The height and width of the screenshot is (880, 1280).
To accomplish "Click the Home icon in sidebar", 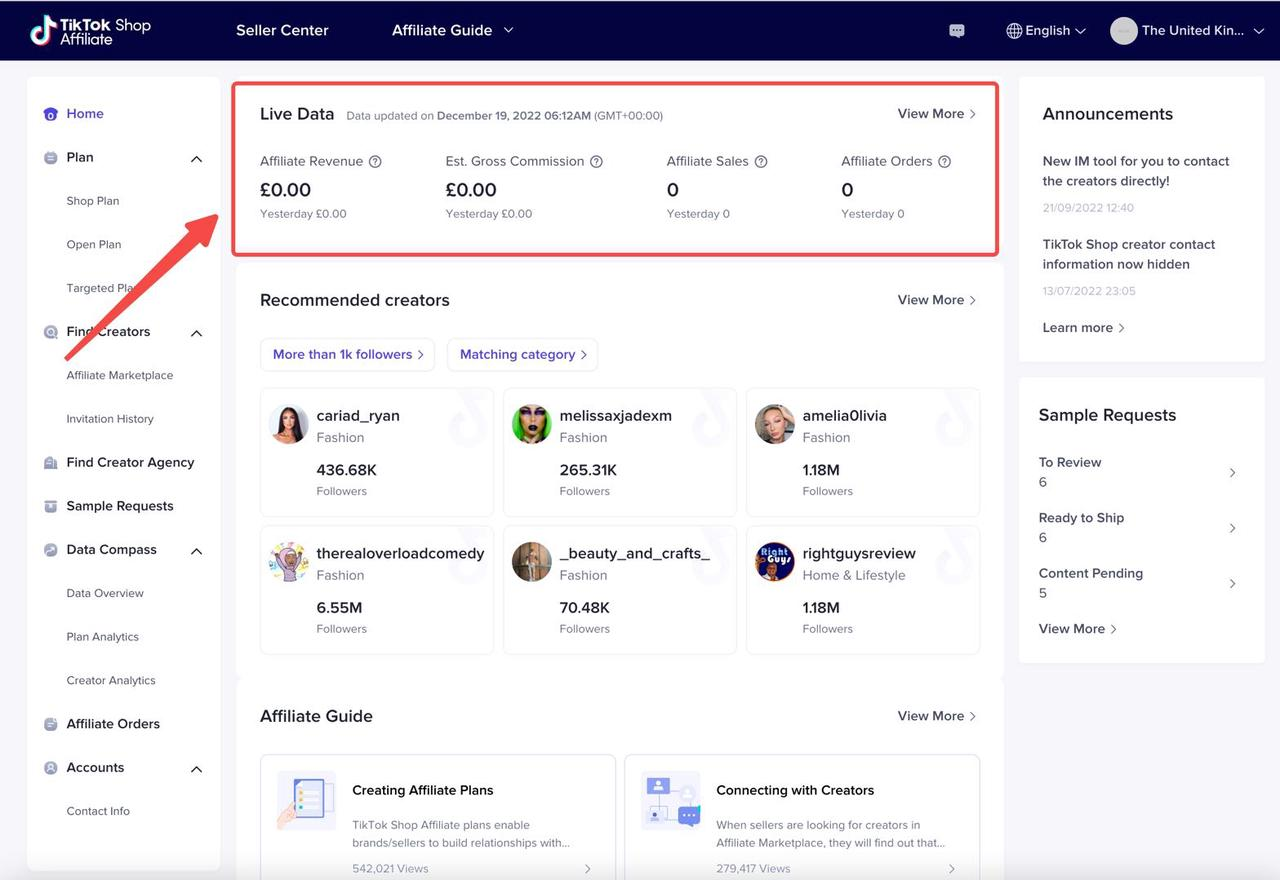I will tap(51, 114).
